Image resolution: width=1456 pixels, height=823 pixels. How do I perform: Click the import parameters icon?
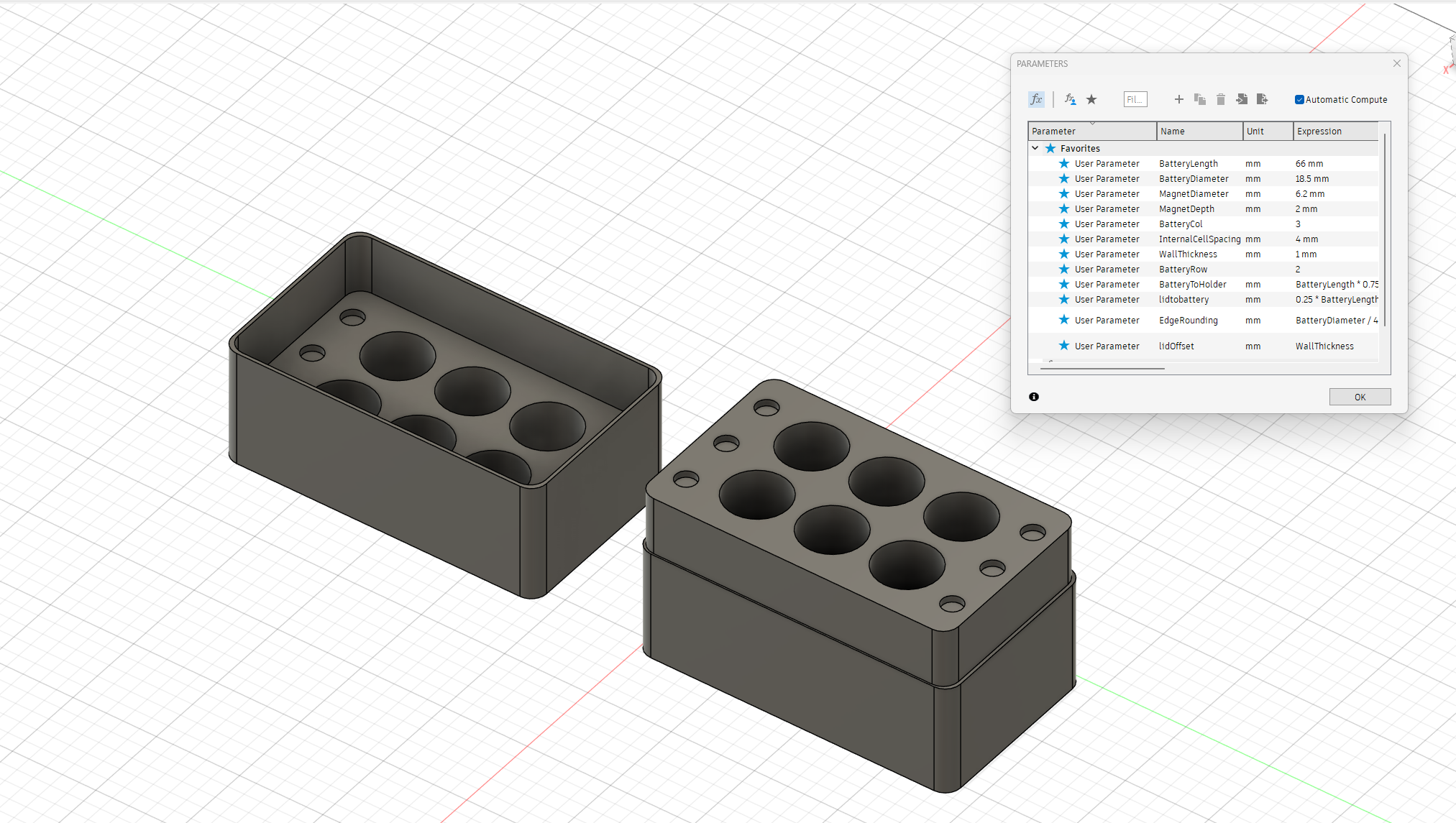tap(1242, 99)
